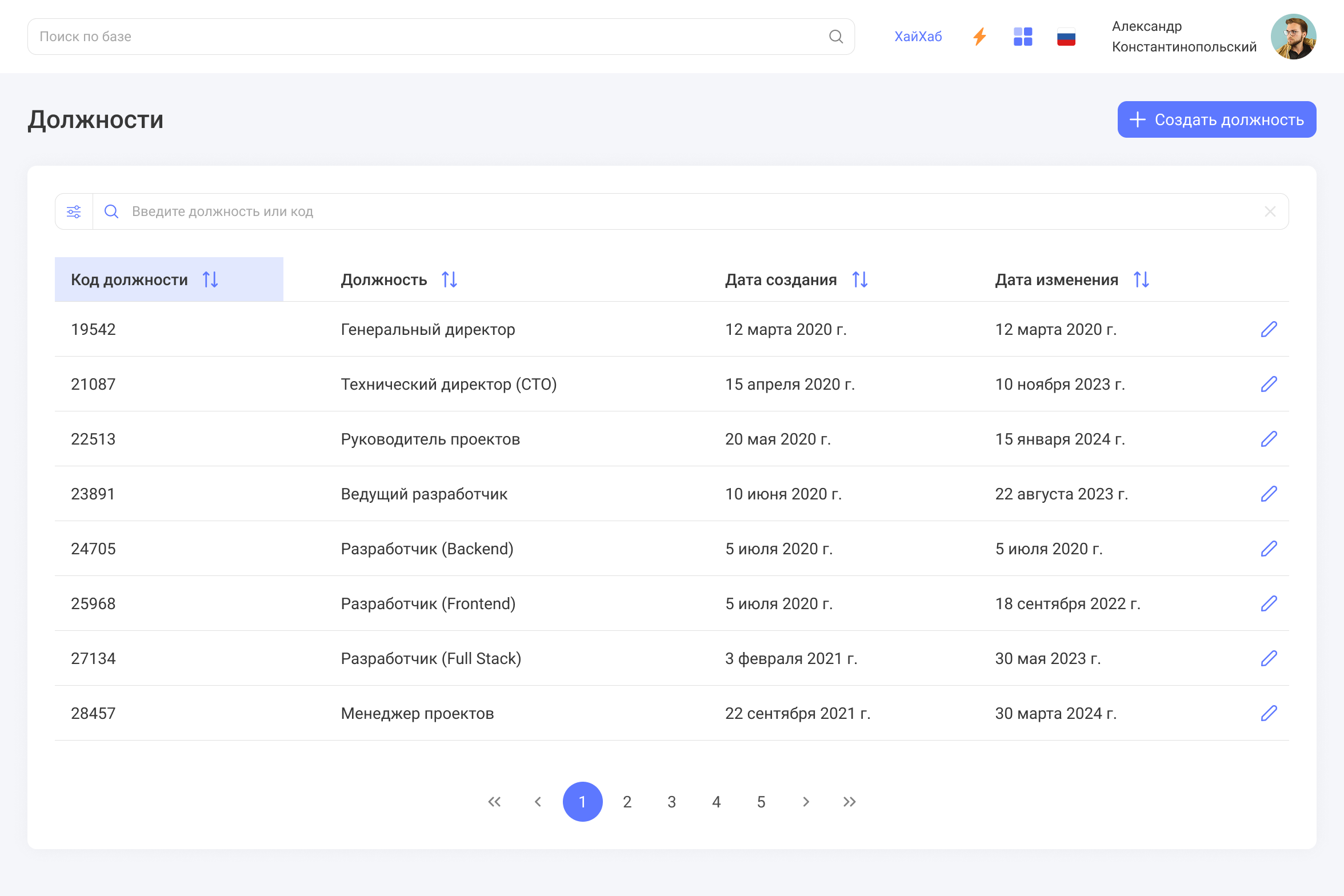Open the ХайХаб link
Viewport: 1344px width, 896px height.
[918, 37]
